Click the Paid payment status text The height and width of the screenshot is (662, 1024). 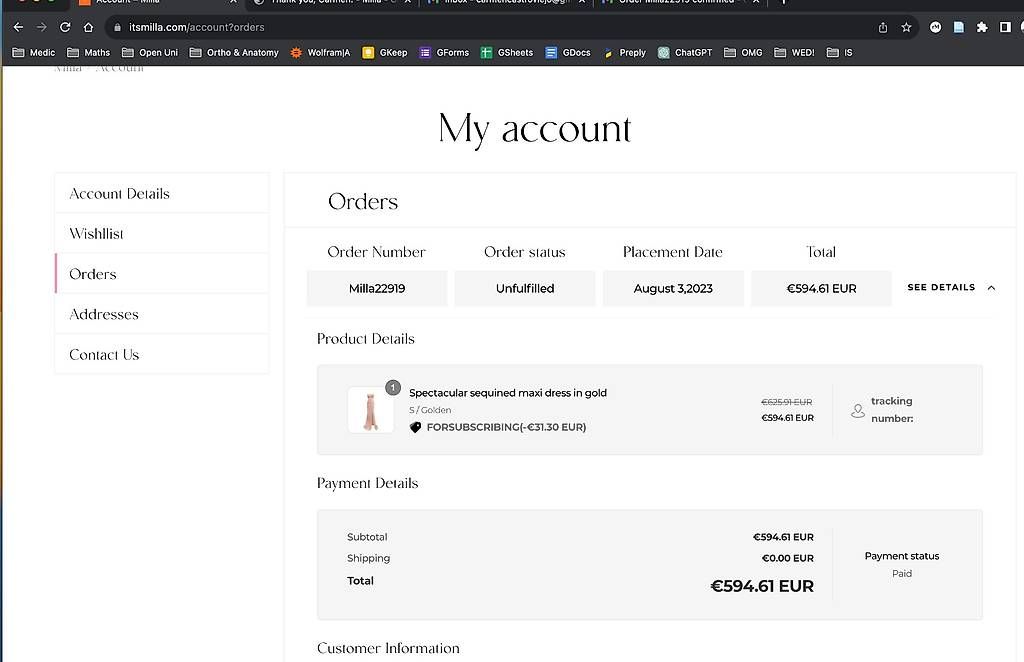click(902, 573)
